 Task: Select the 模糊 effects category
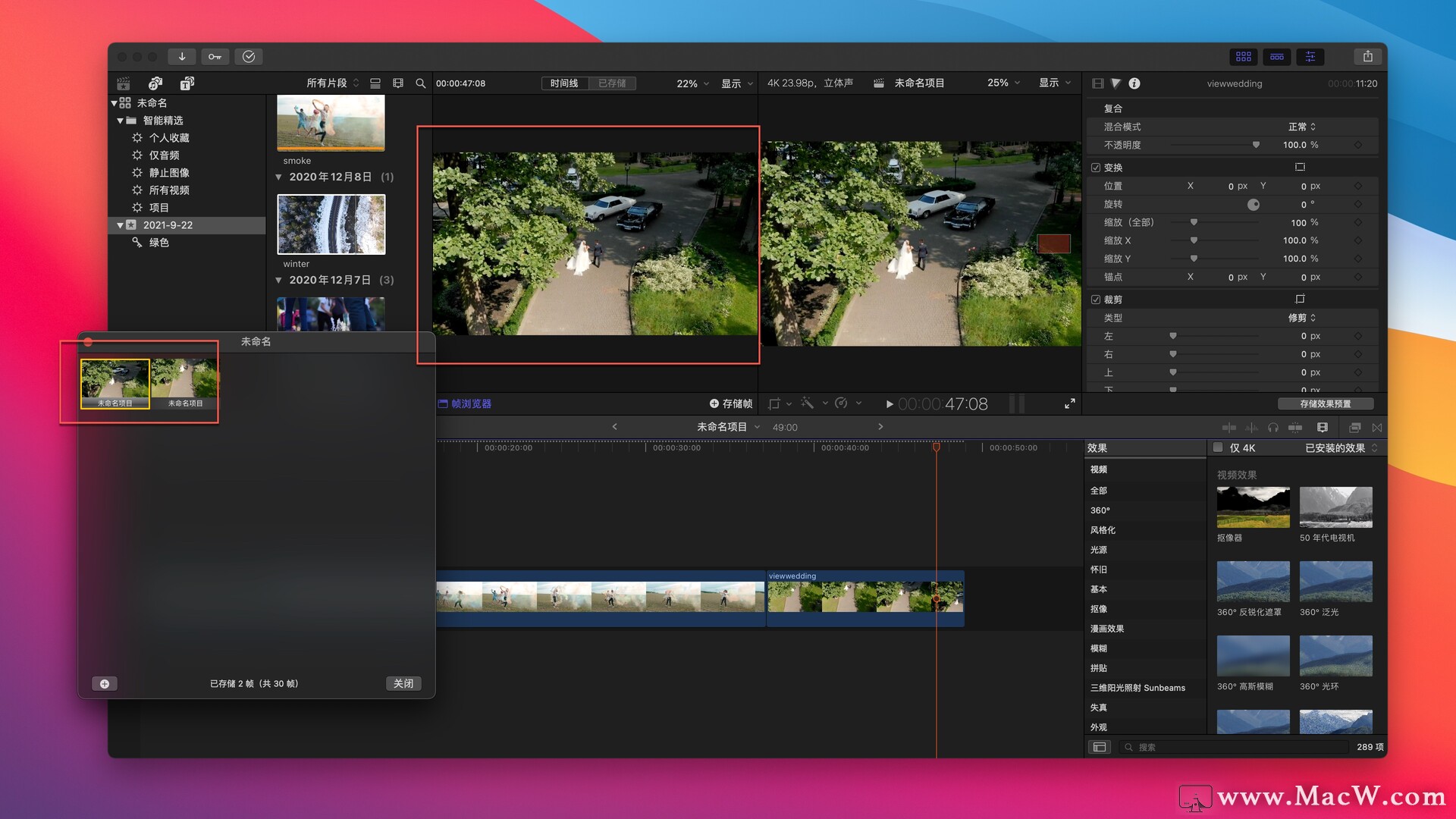(x=1098, y=648)
